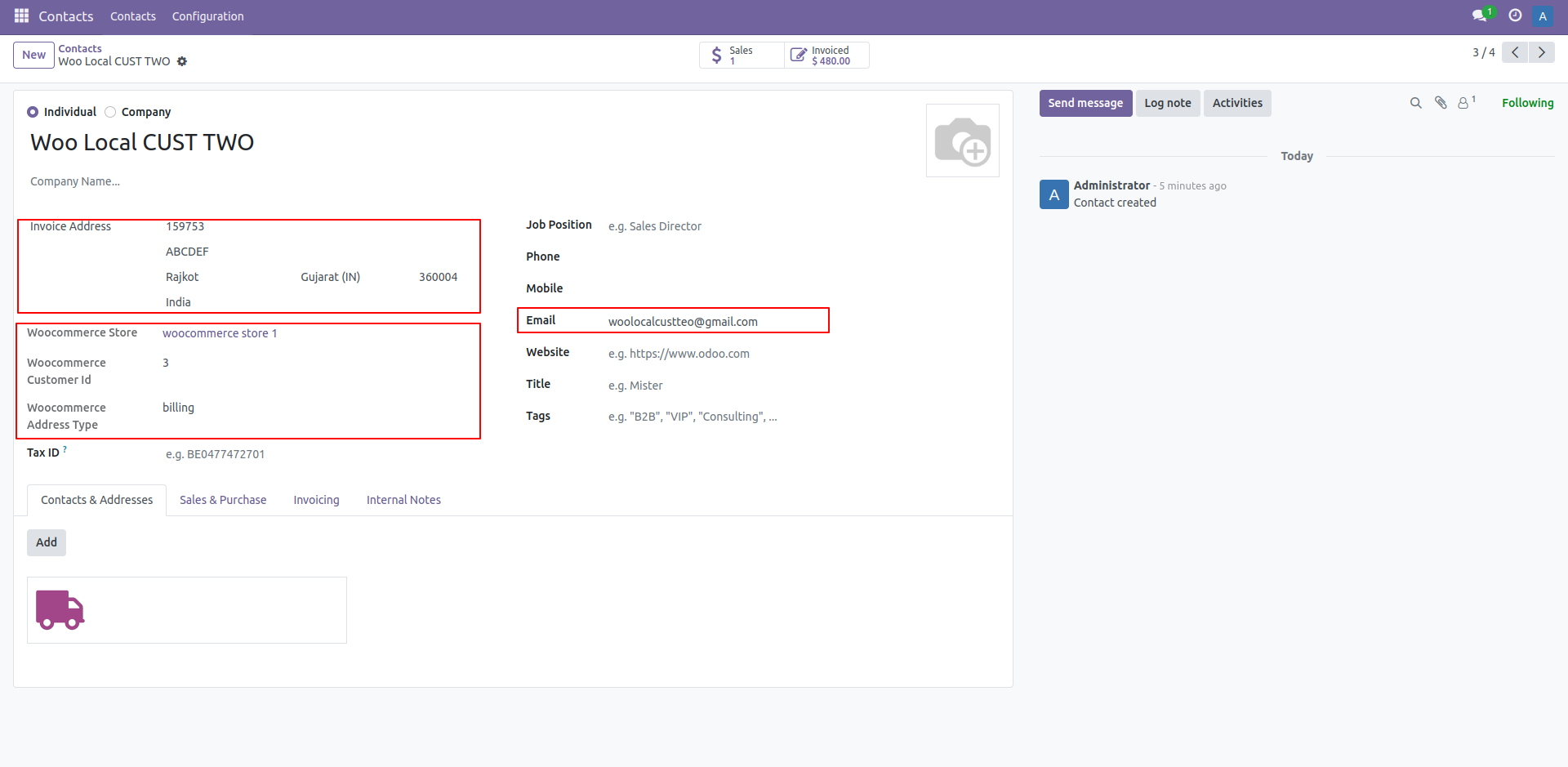This screenshot has width=1568, height=767.
Task: Open the woocommerce store 1 link
Action: pyautogui.click(x=220, y=333)
